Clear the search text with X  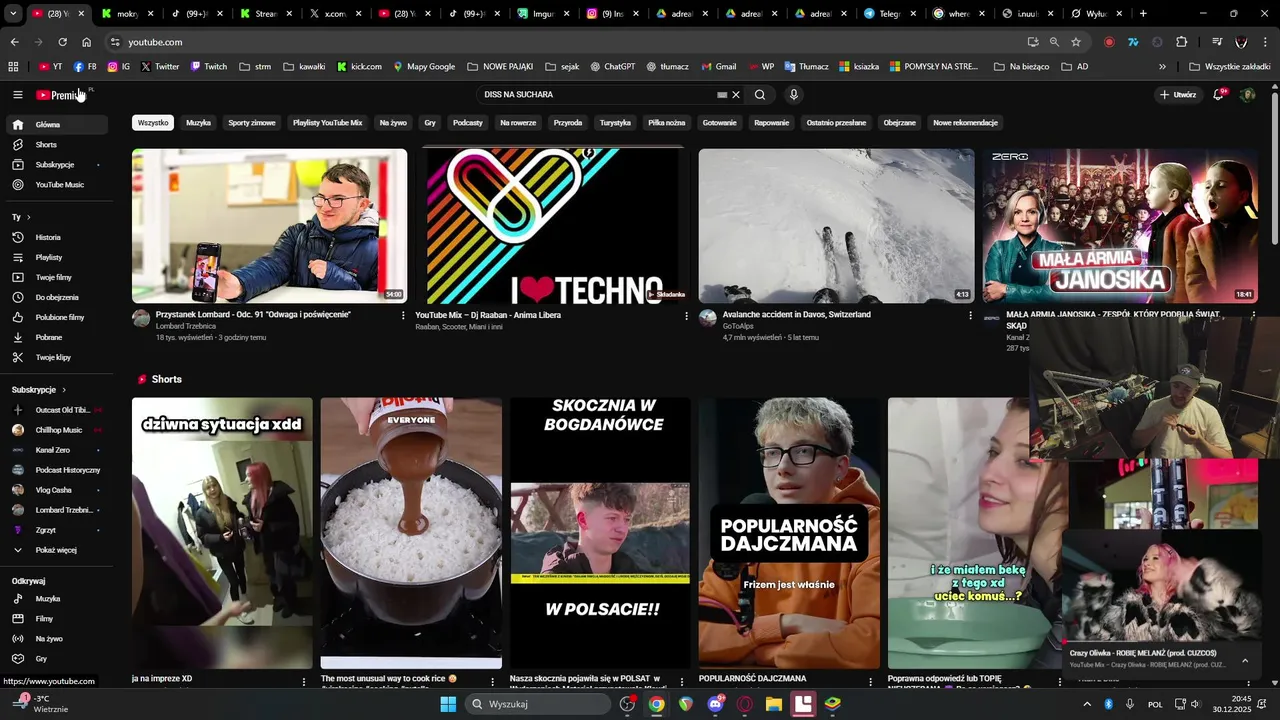(736, 95)
